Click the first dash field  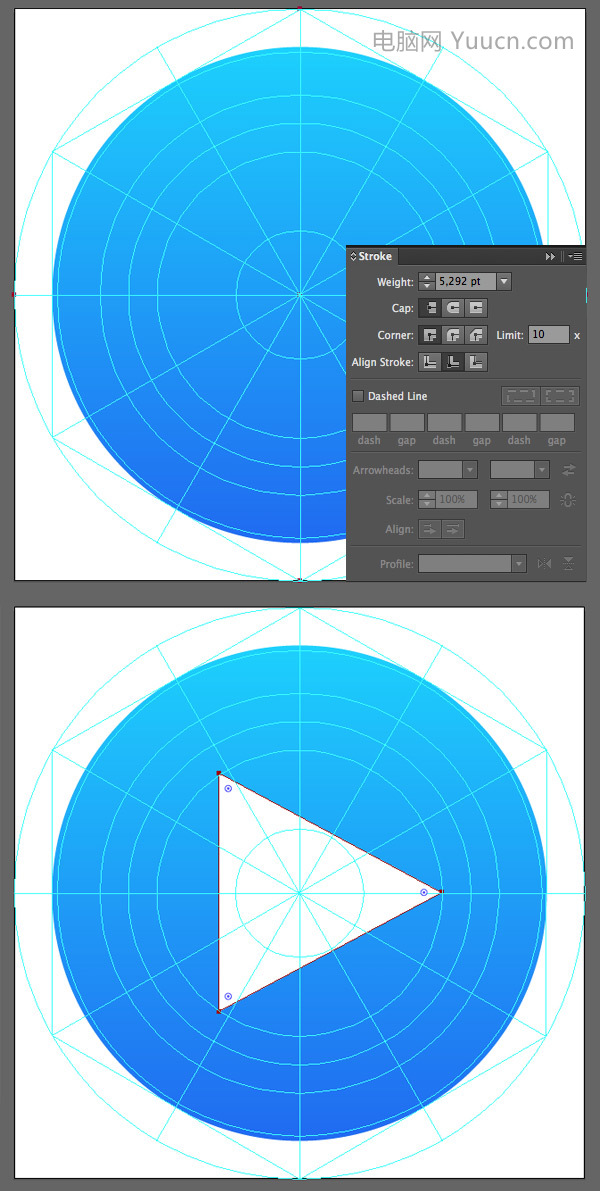(370, 422)
